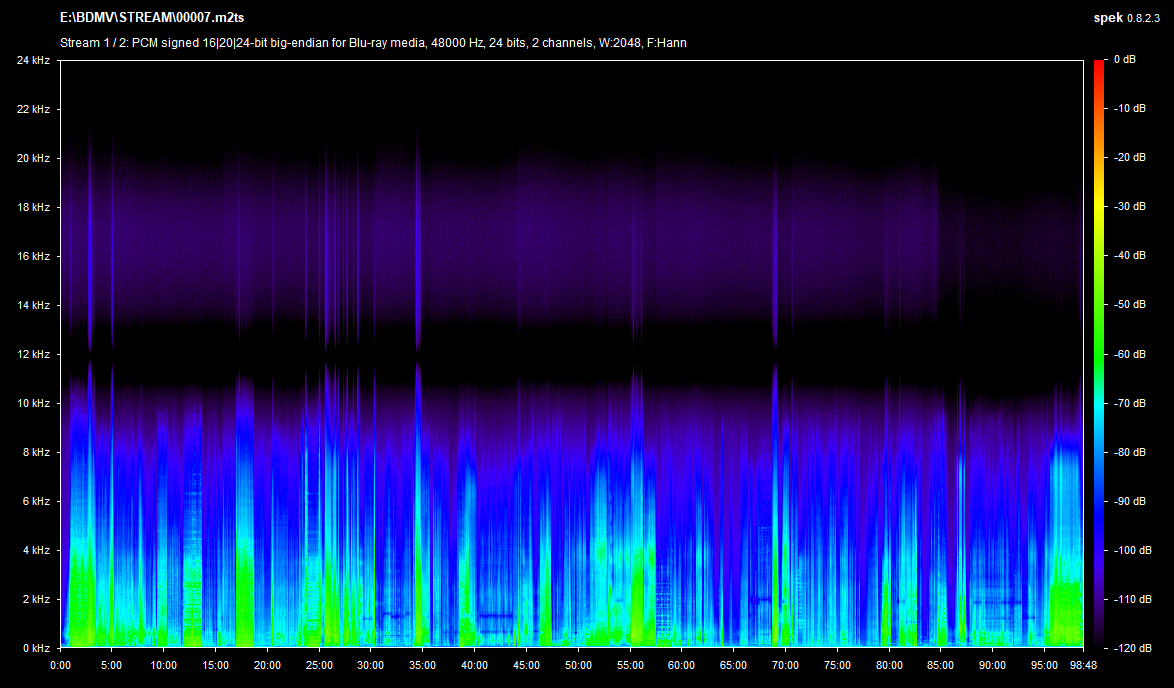Screen dimensions: 1174x688
Task: Click the 18 kHz frequency axis label
Action: (x=33, y=207)
